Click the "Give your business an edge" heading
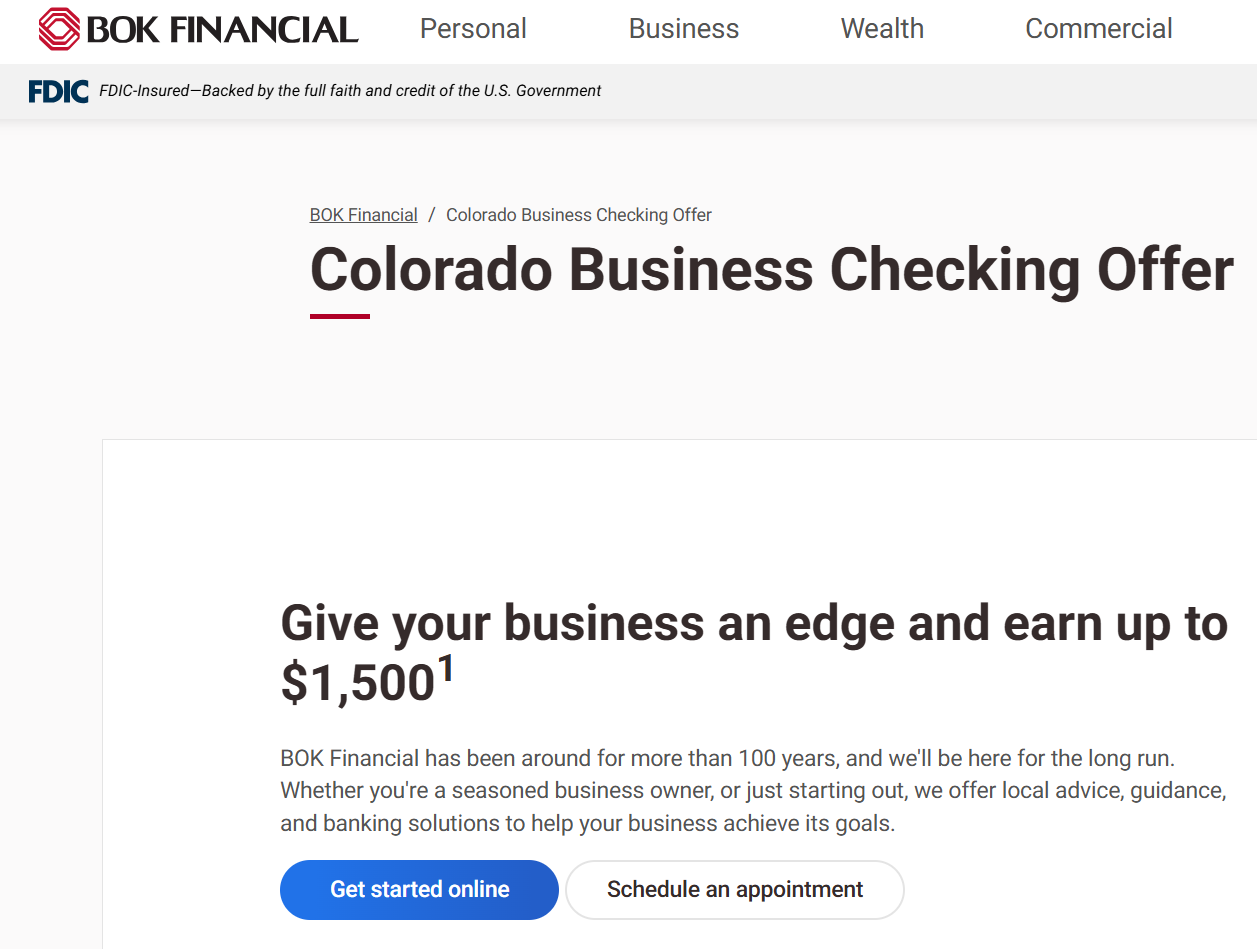The image size is (1257, 949). (x=754, y=623)
